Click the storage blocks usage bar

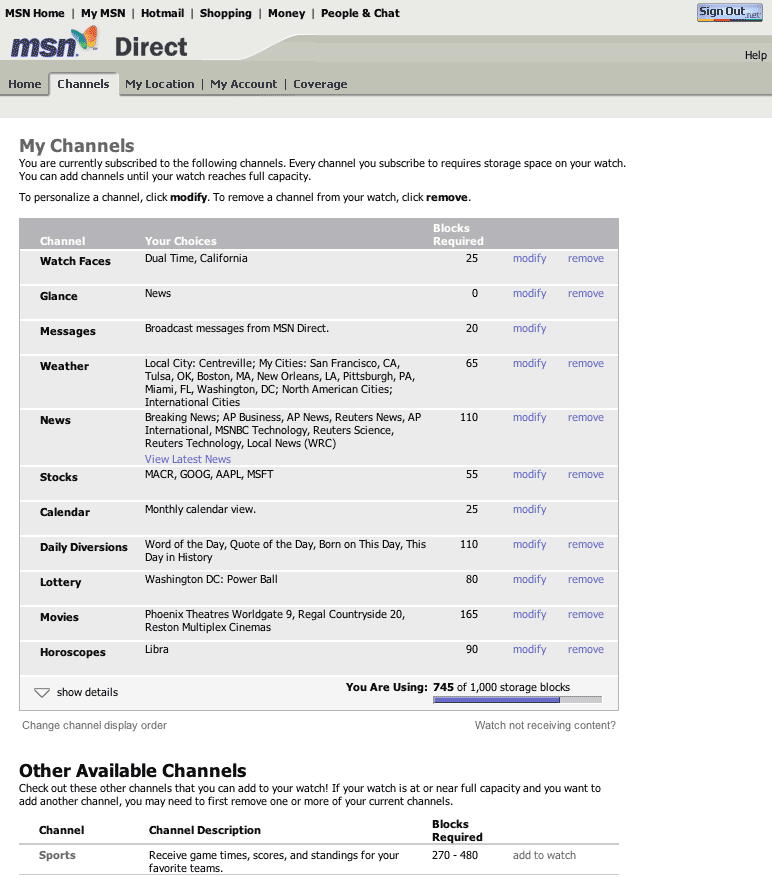pyautogui.click(x=517, y=700)
